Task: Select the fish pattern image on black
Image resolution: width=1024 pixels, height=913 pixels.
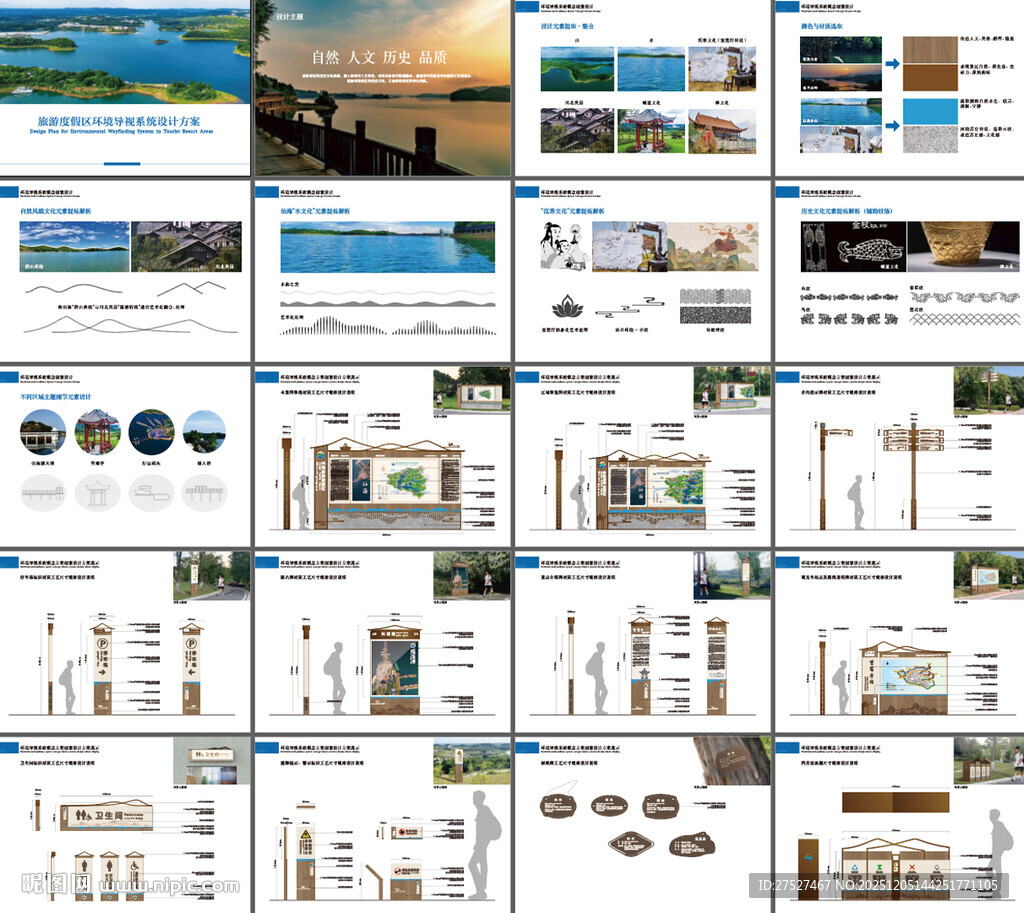Action: click(x=853, y=246)
